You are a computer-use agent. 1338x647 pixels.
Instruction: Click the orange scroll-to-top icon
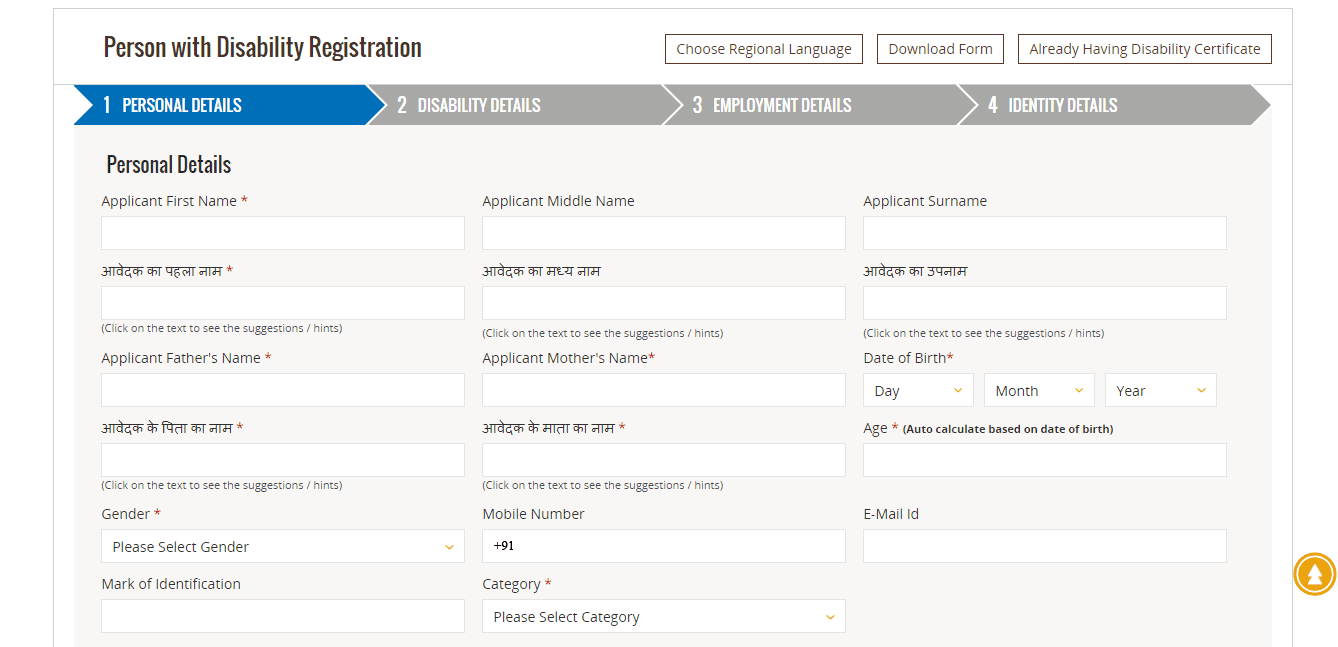tap(1314, 574)
